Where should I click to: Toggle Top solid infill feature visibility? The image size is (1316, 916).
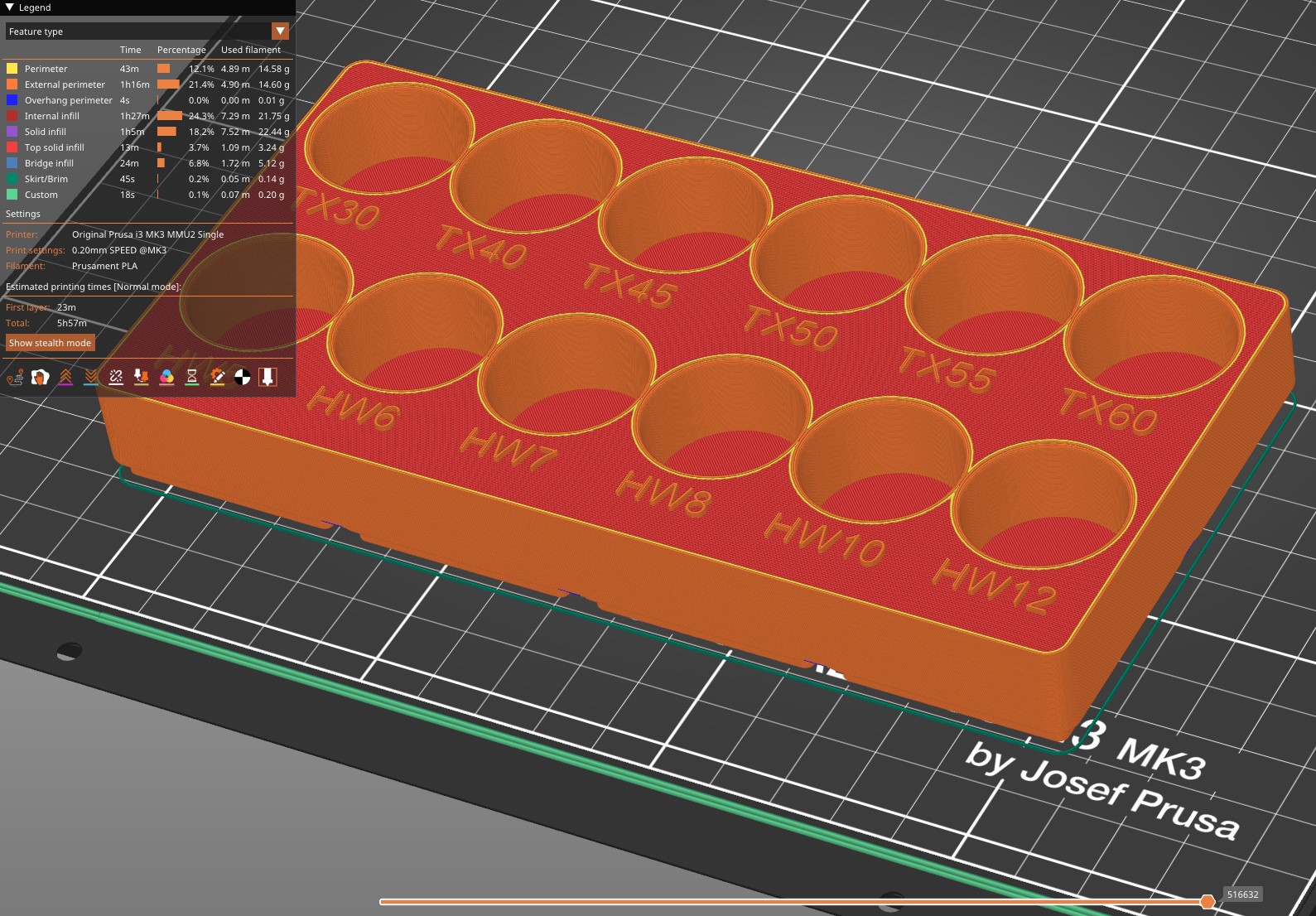[x=148, y=147]
